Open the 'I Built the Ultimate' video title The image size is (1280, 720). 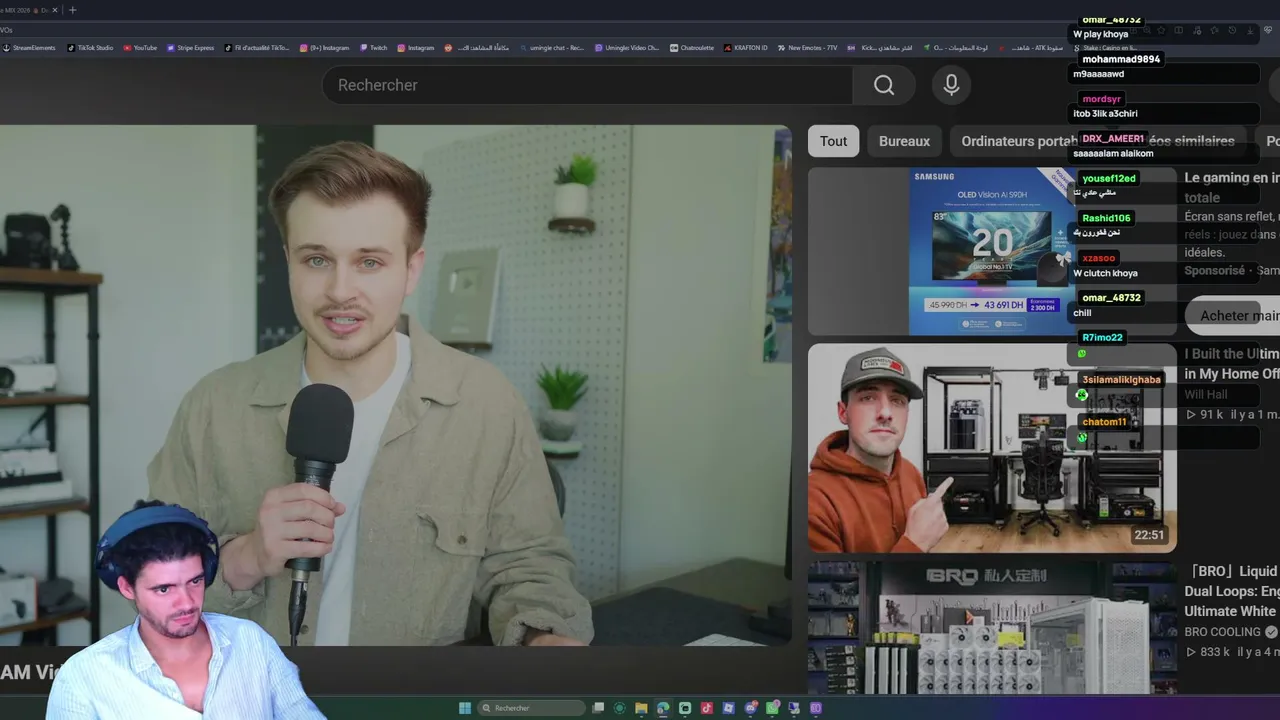click(x=1232, y=363)
